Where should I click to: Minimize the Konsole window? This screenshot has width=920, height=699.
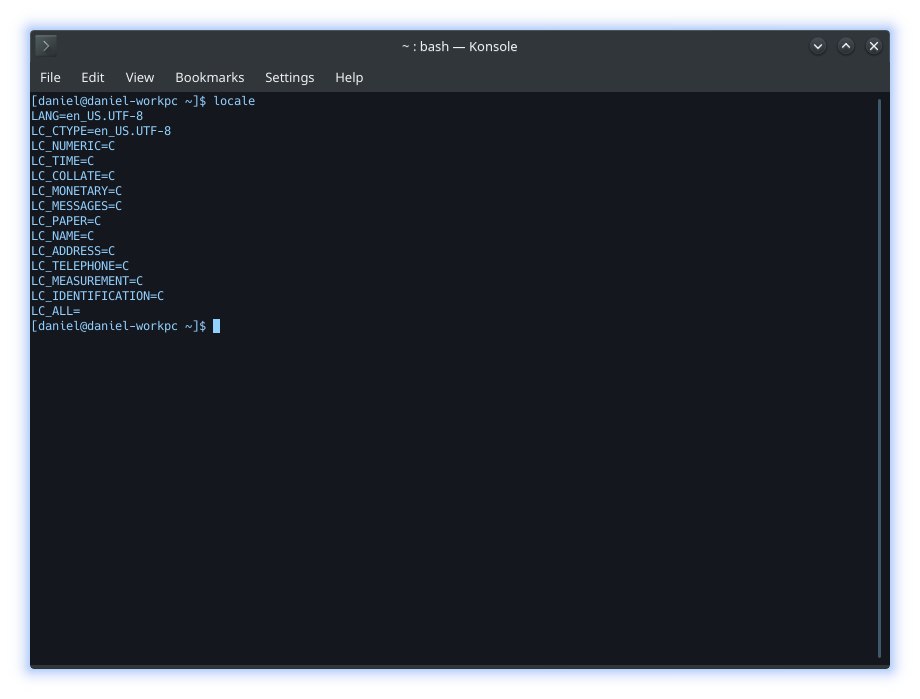tap(817, 46)
